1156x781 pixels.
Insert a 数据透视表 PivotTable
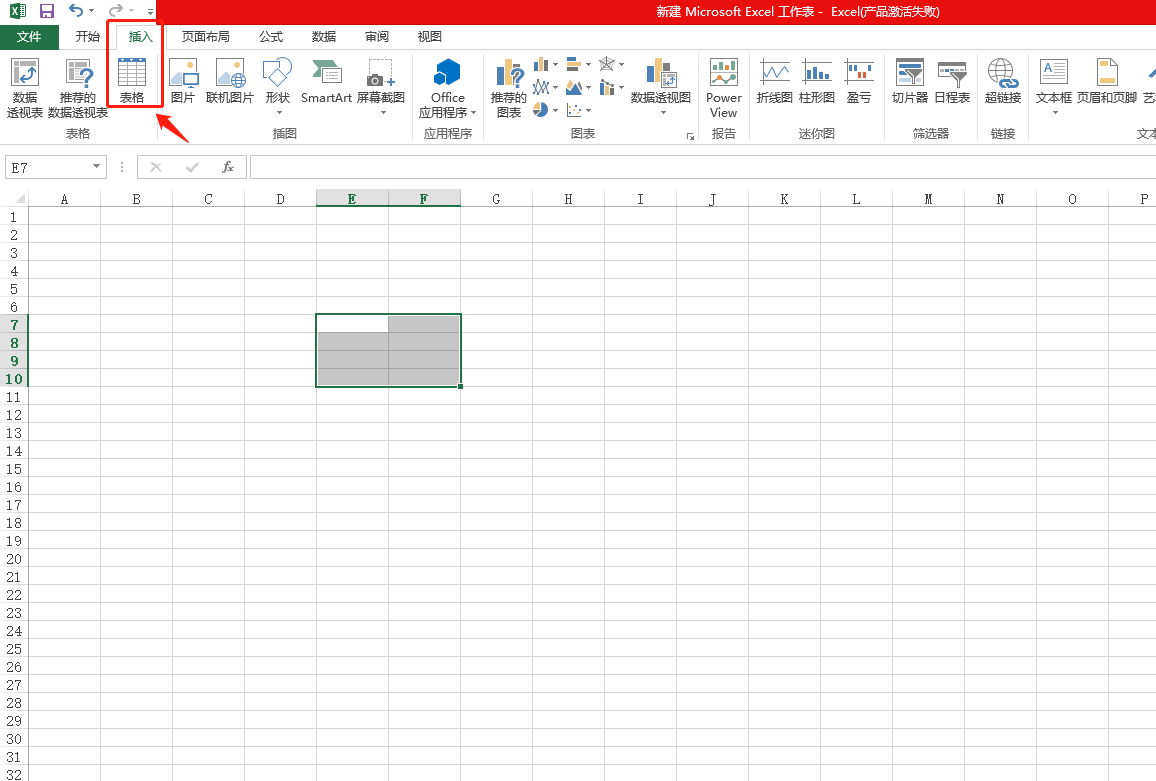point(25,87)
